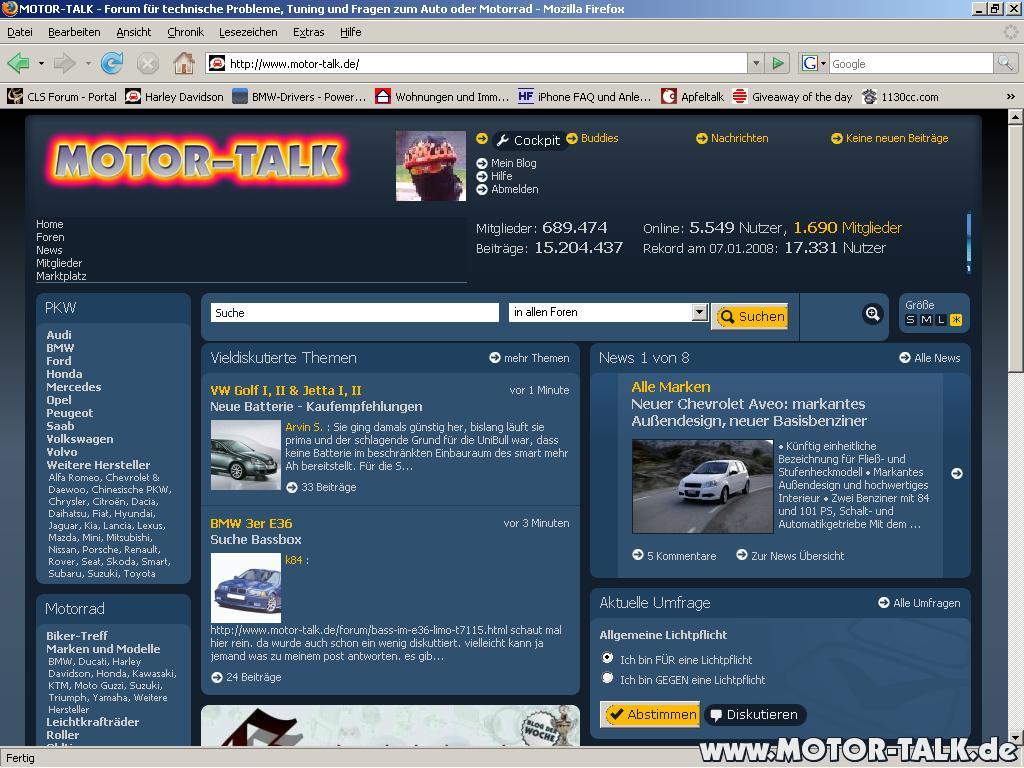Open the address bar history dropdown
The width and height of the screenshot is (1024, 768).
756,63
